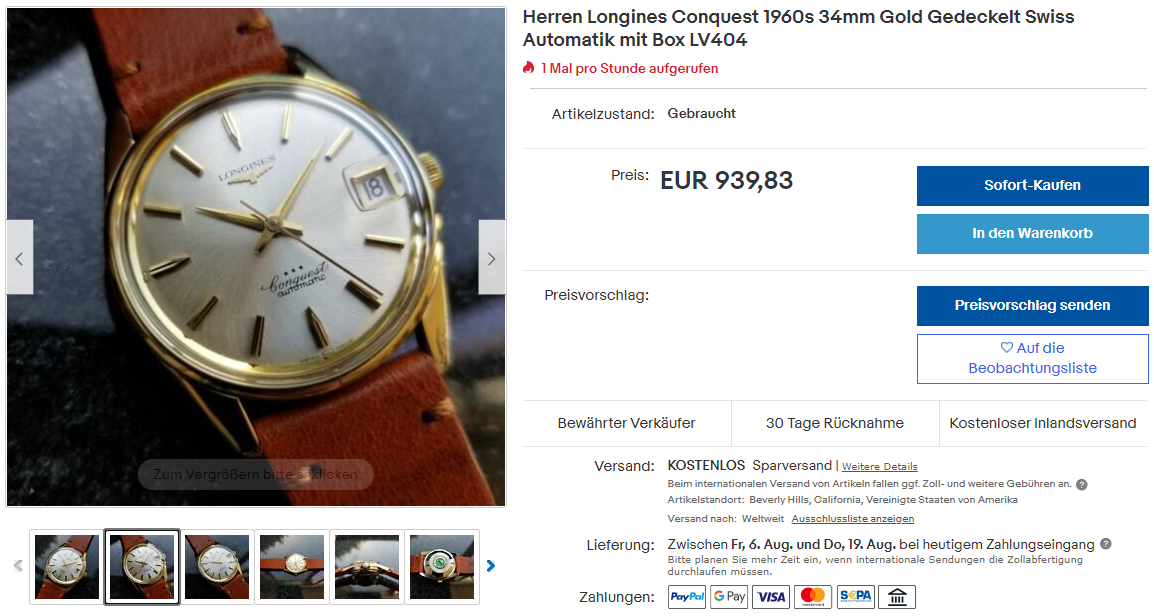1154x616 pixels.
Task: Advance thumbnail strip with blue right arrow
Action: click(491, 566)
